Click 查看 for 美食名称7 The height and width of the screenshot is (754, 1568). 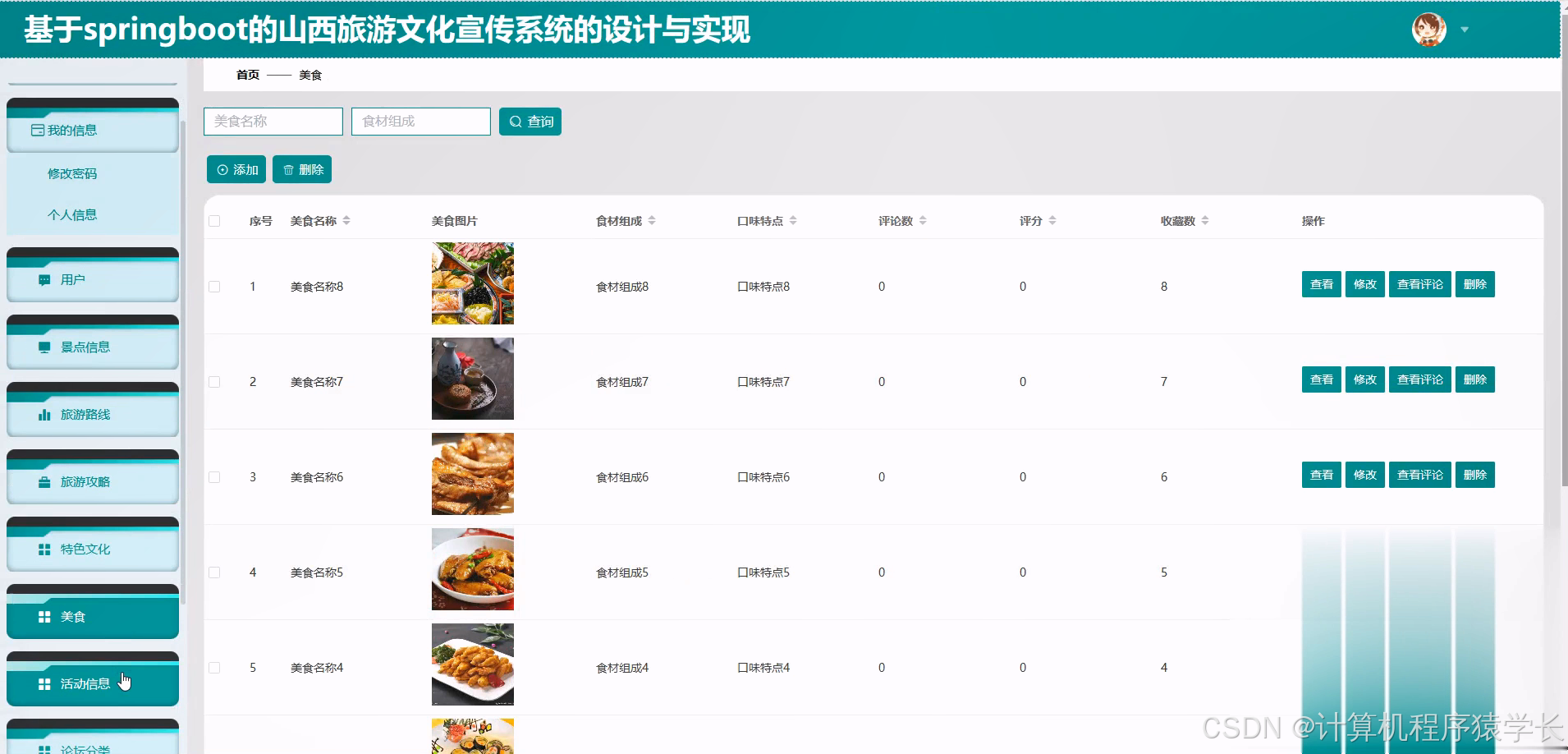pyautogui.click(x=1322, y=379)
